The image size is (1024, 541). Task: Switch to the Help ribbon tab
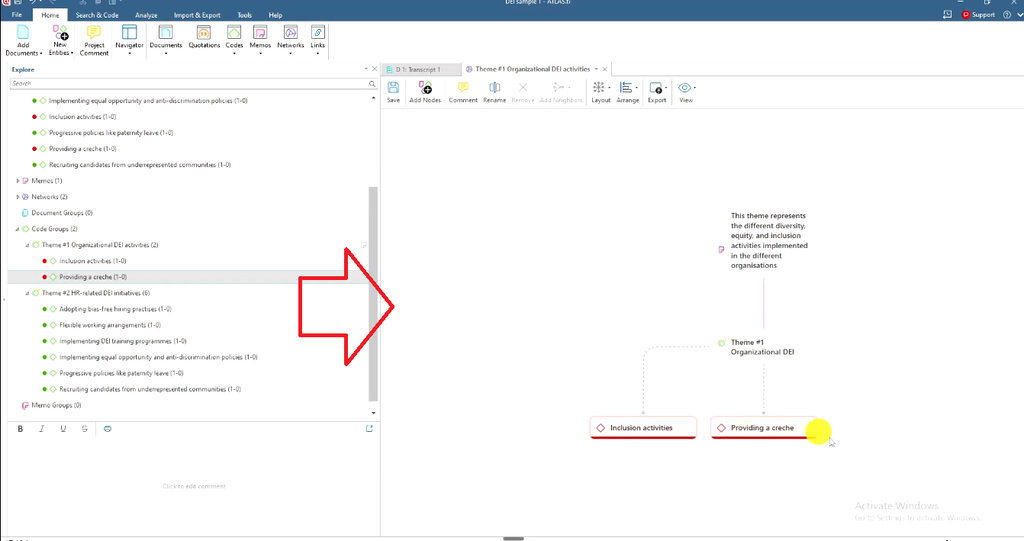click(276, 15)
